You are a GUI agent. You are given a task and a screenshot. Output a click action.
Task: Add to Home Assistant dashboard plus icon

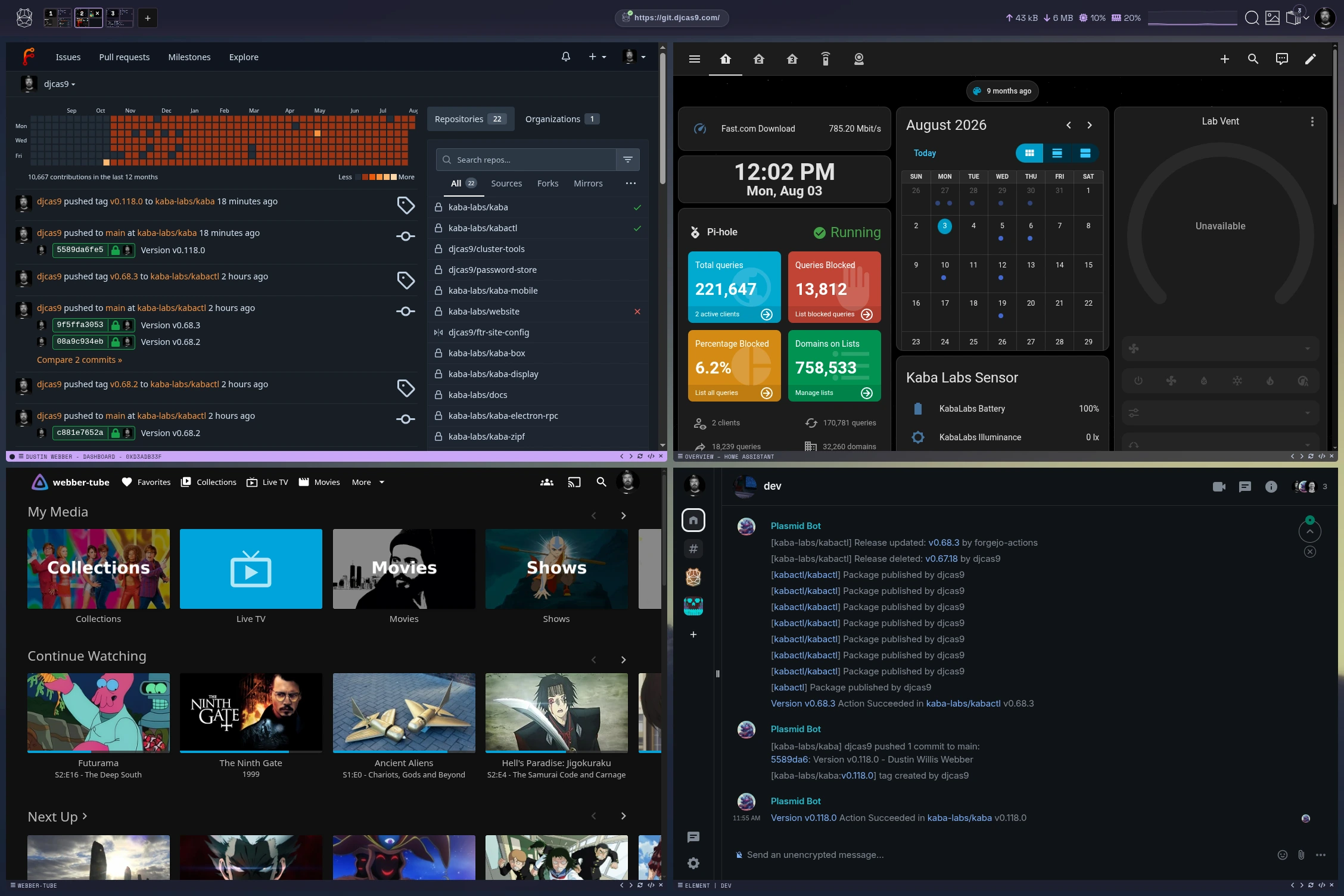point(1224,59)
